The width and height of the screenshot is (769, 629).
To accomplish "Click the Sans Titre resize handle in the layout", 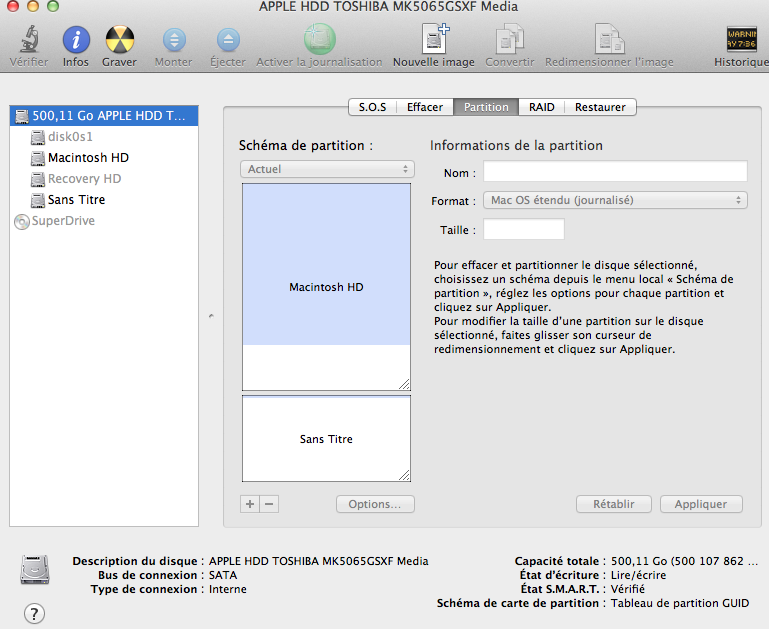I will tap(404, 475).
